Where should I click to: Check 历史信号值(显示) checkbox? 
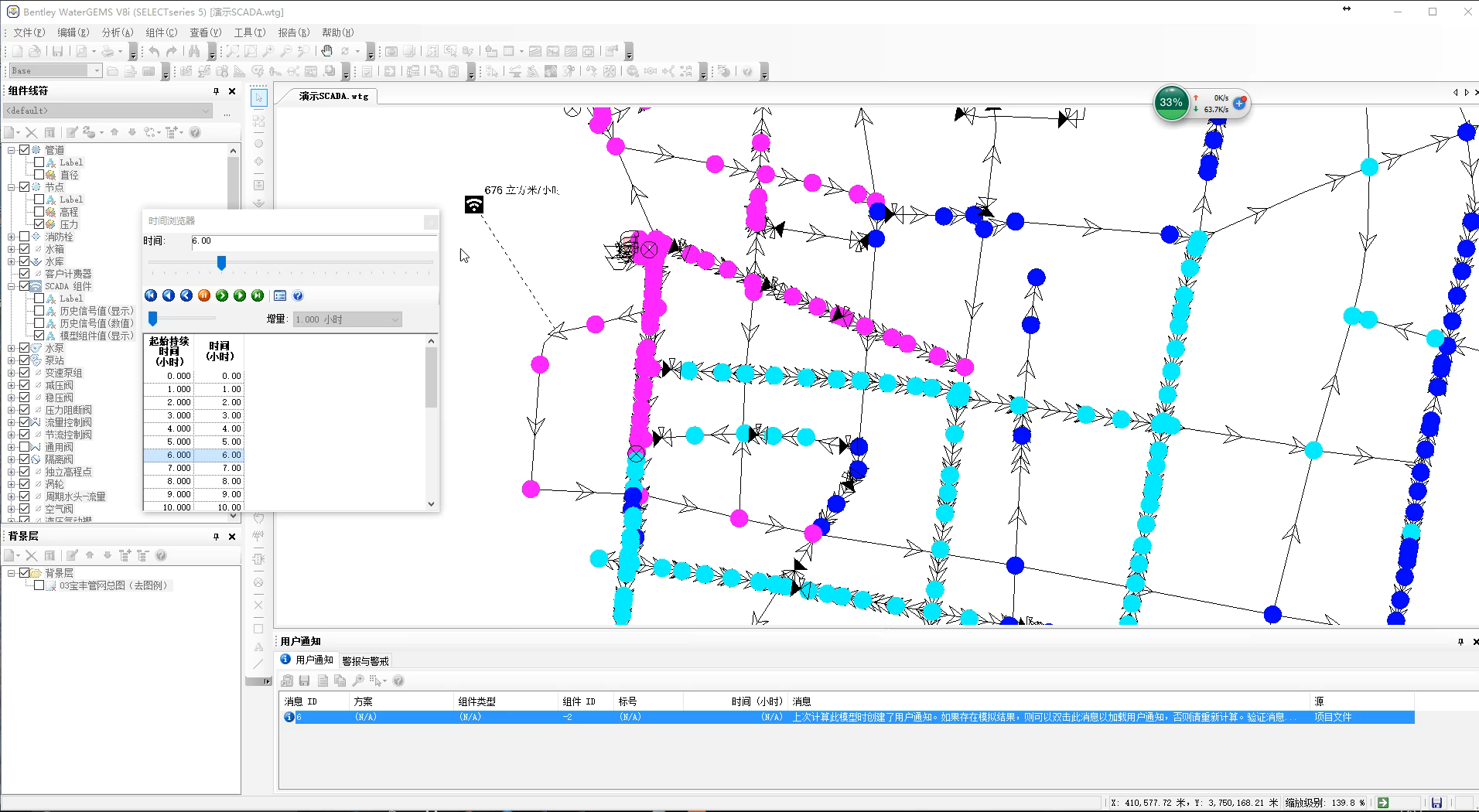tap(39, 311)
